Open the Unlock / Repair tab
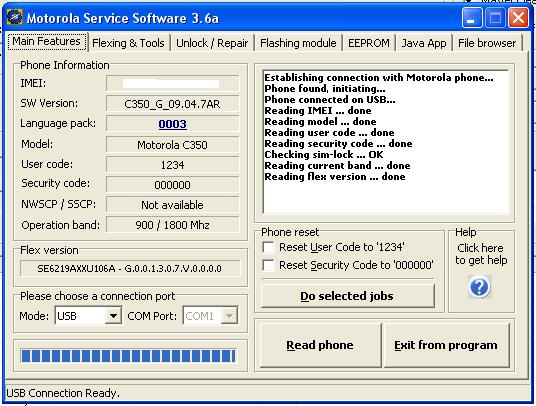 [x=212, y=43]
